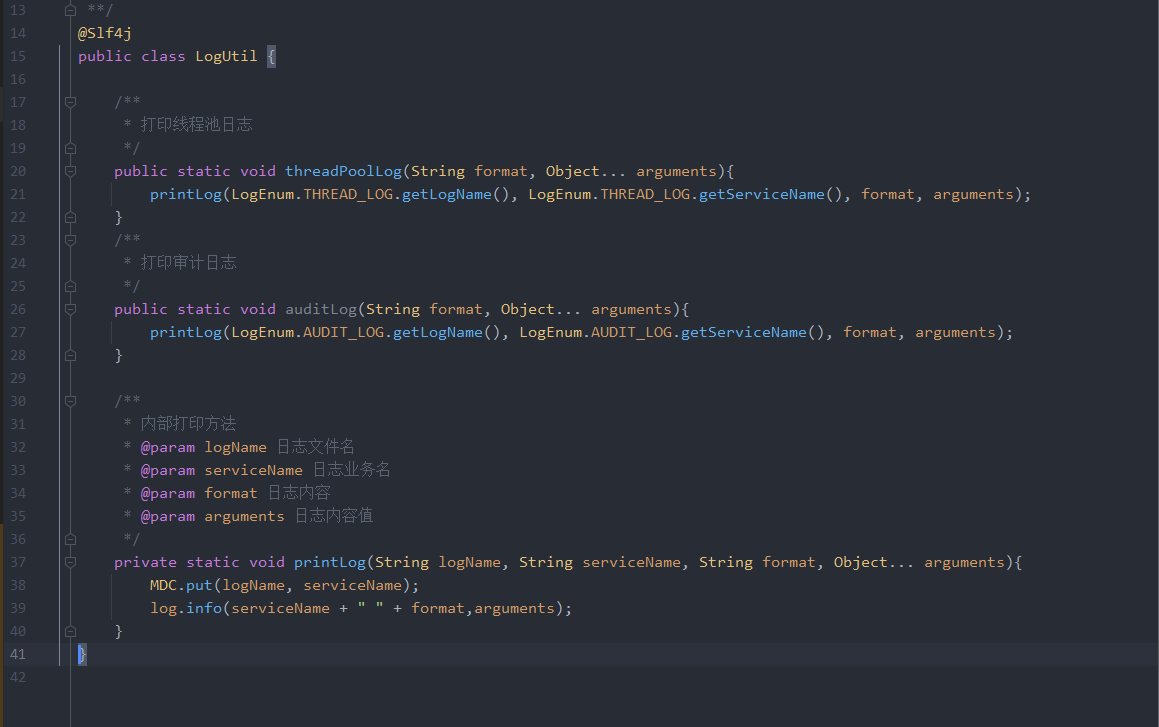Place caret on class name LogUtil

[226, 56]
